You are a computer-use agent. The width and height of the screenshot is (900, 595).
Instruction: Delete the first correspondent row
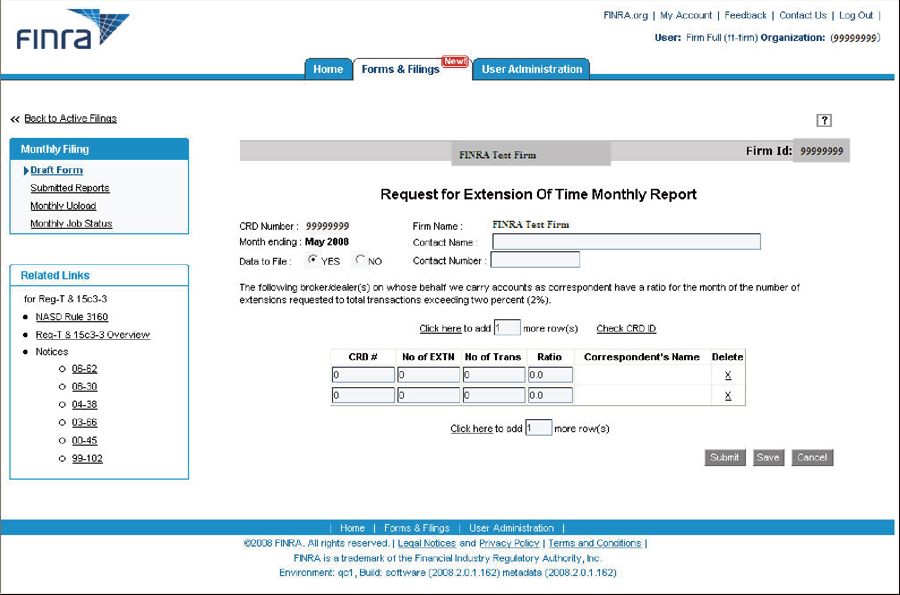pos(727,375)
